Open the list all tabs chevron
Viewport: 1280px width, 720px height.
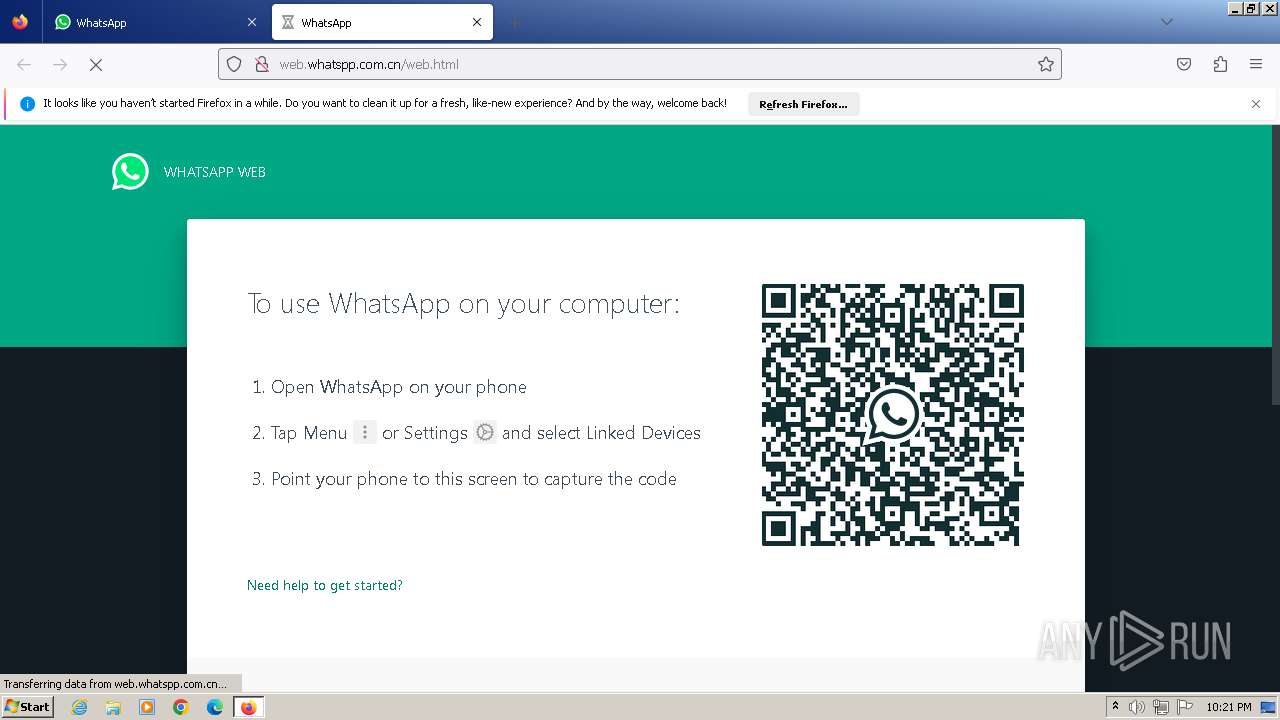click(1166, 22)
